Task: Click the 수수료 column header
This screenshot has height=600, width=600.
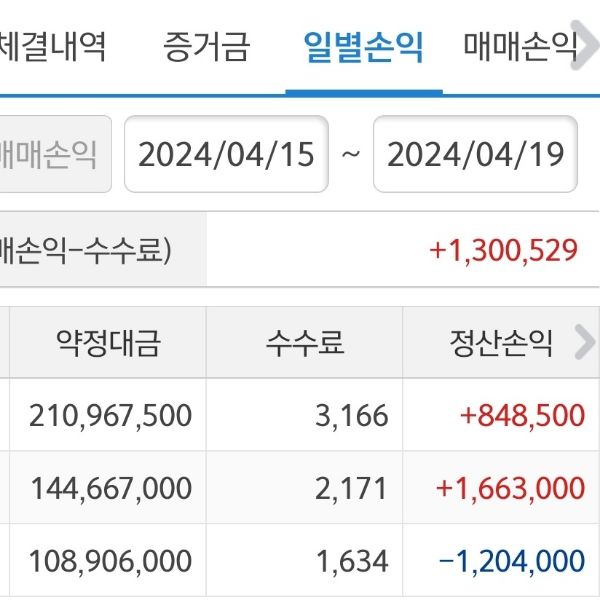Action: 305,343
